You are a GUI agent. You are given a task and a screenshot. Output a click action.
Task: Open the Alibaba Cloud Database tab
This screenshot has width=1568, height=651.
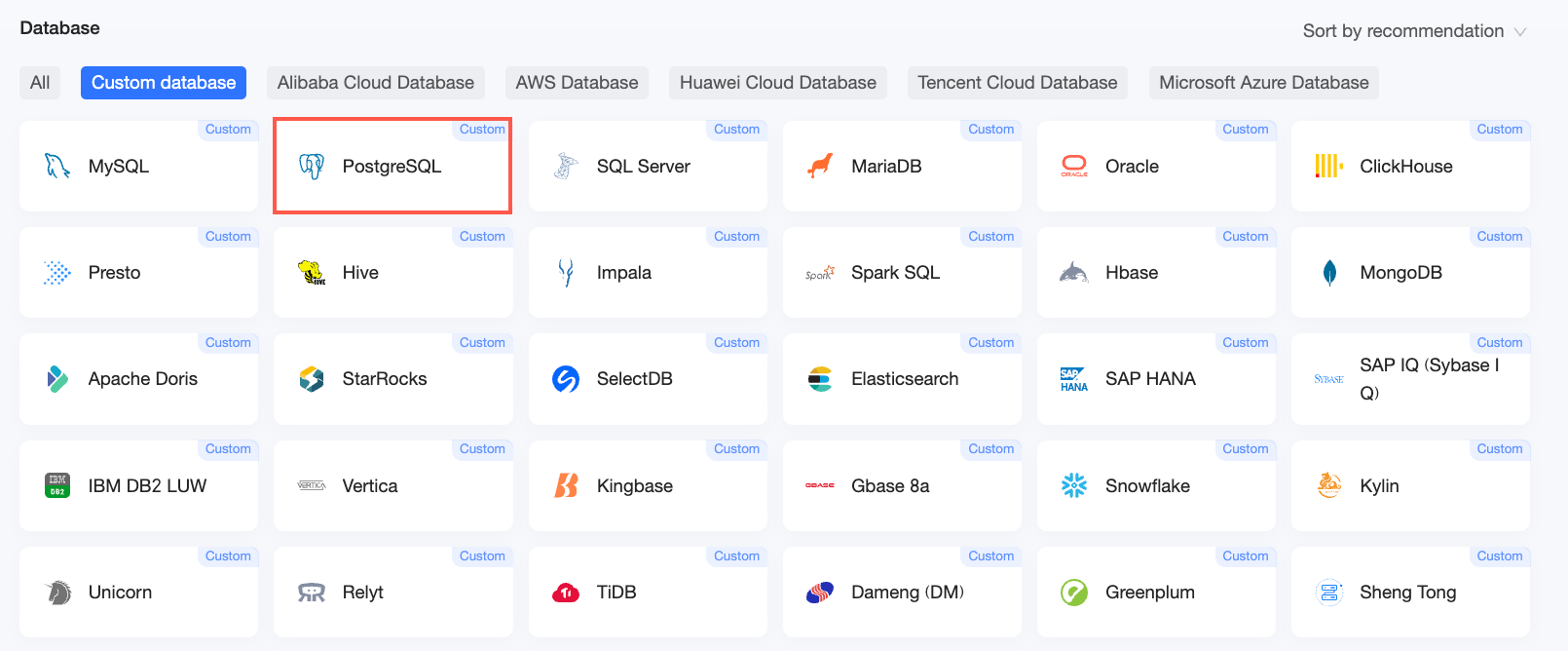pyautogui.click(x=376, y=83)
